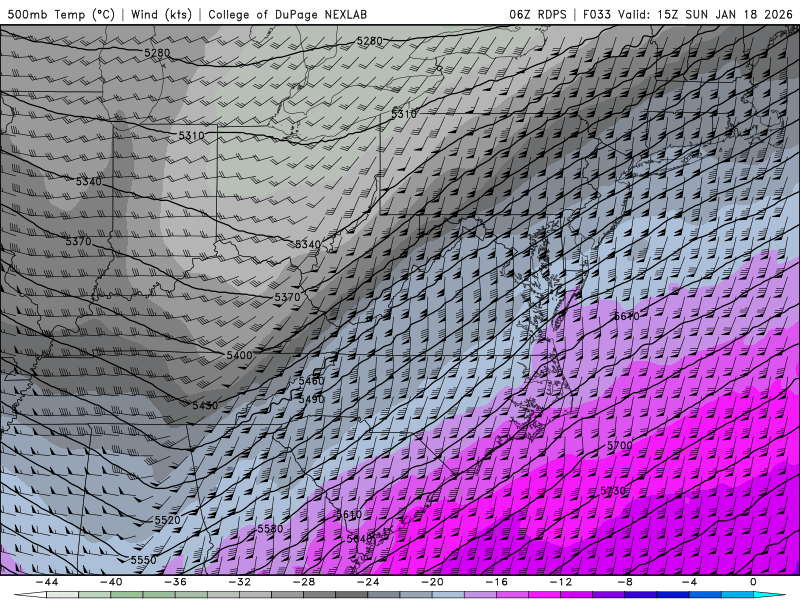The width and height of the screenshot is (800, 600).
Task: Click the 'Wind (kts)' header label
Action: [161, 14]
